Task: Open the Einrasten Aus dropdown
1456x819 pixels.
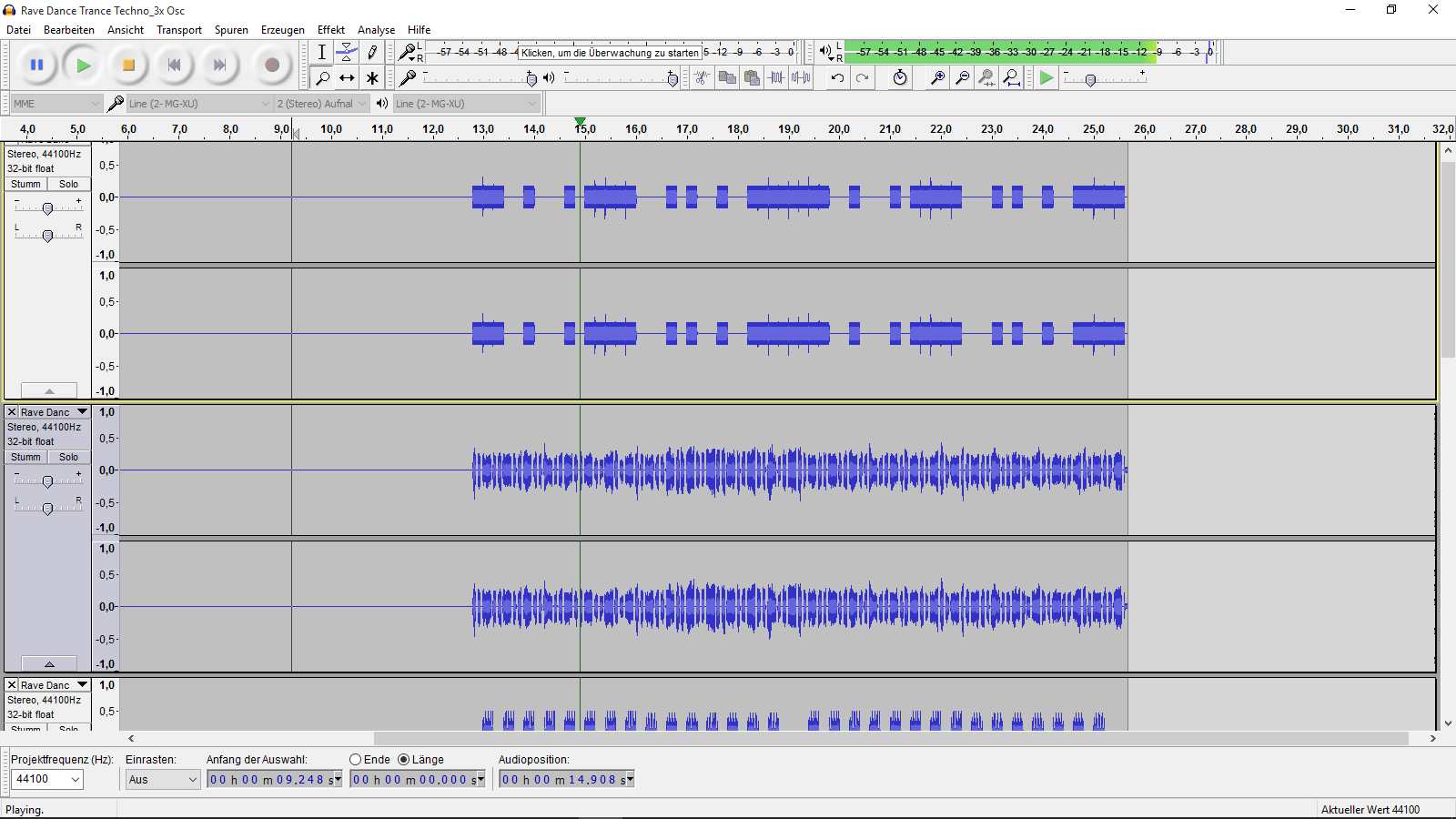Action: pyautogui.click(x=162, y=780)
